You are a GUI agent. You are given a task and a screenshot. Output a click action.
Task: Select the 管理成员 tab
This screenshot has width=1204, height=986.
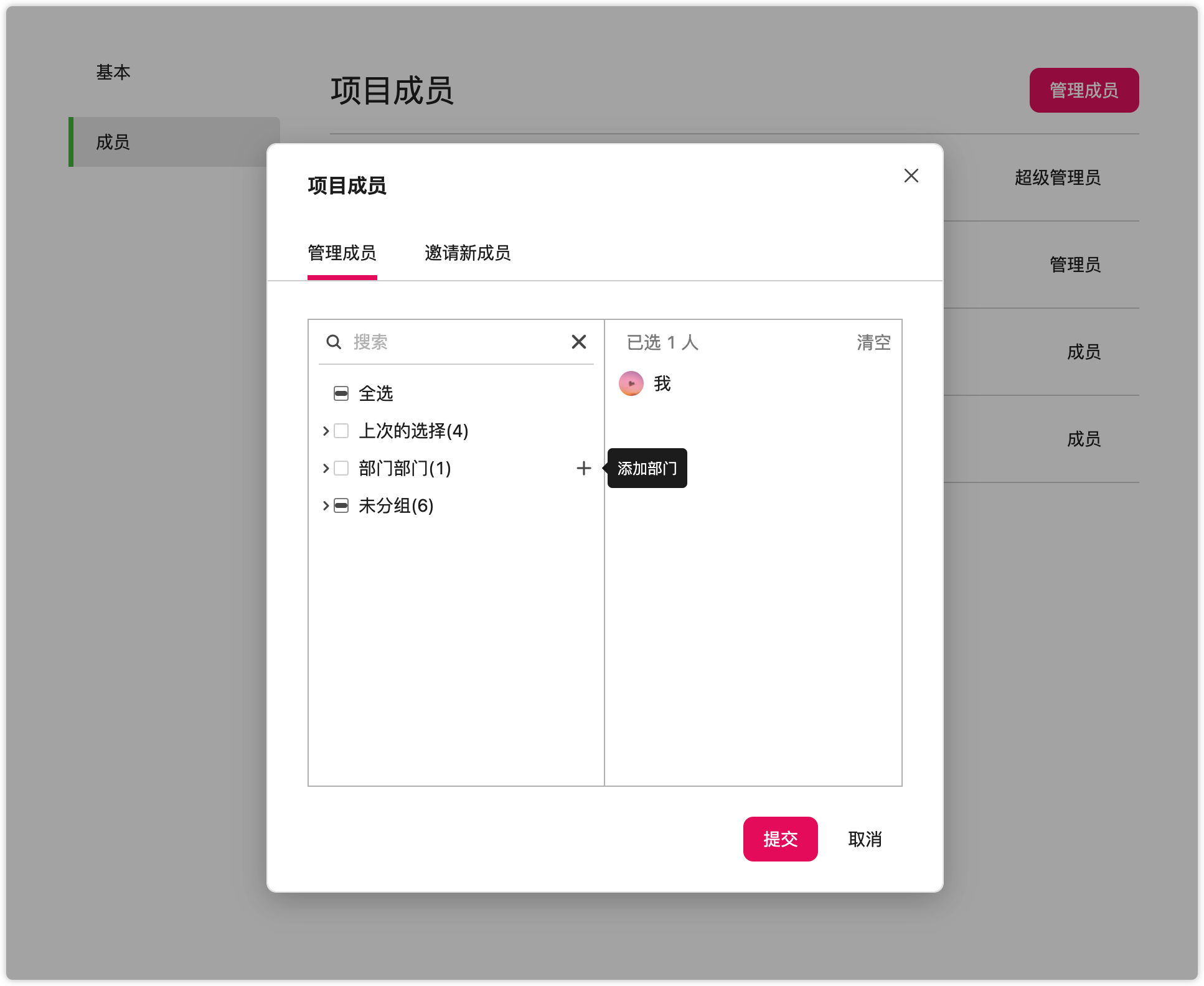pyautogui.click(x=342, y=253)
